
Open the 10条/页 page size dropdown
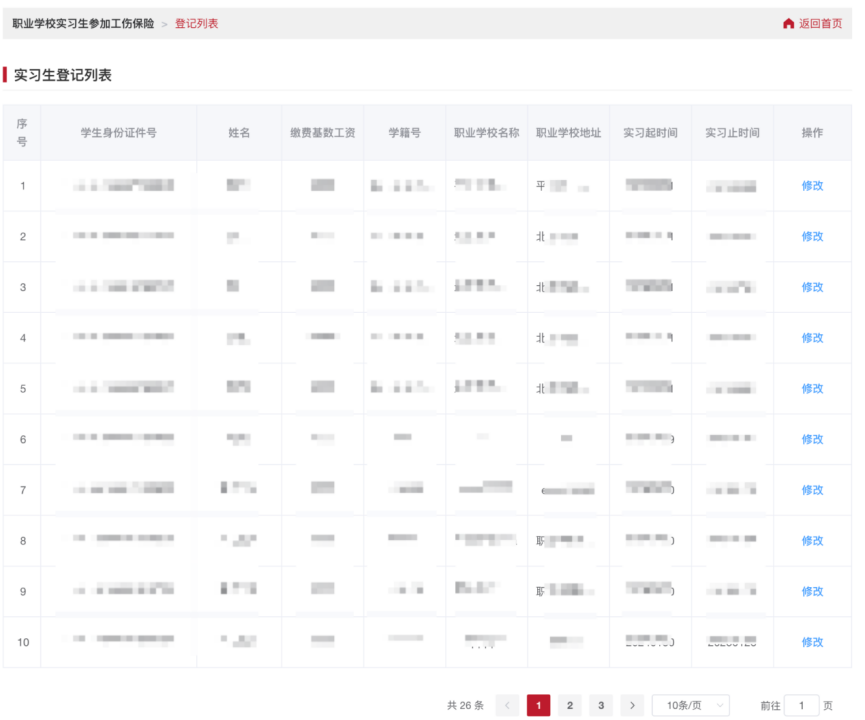(690, 706)
